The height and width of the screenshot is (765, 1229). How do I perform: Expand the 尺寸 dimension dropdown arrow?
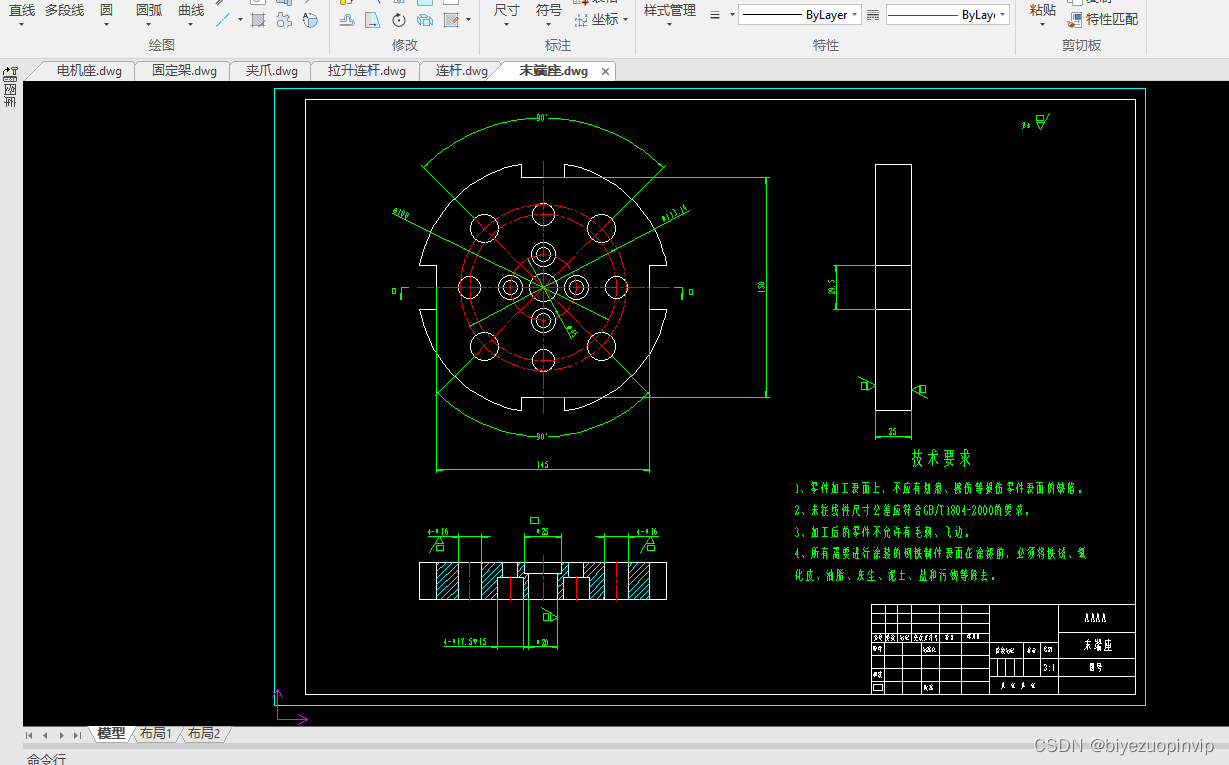506,25
